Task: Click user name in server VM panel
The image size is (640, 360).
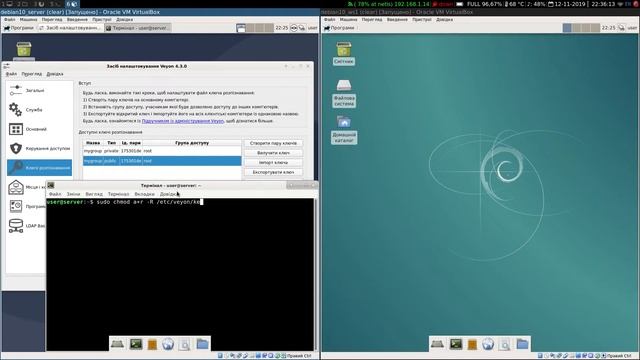Action: tap(313, 28)
